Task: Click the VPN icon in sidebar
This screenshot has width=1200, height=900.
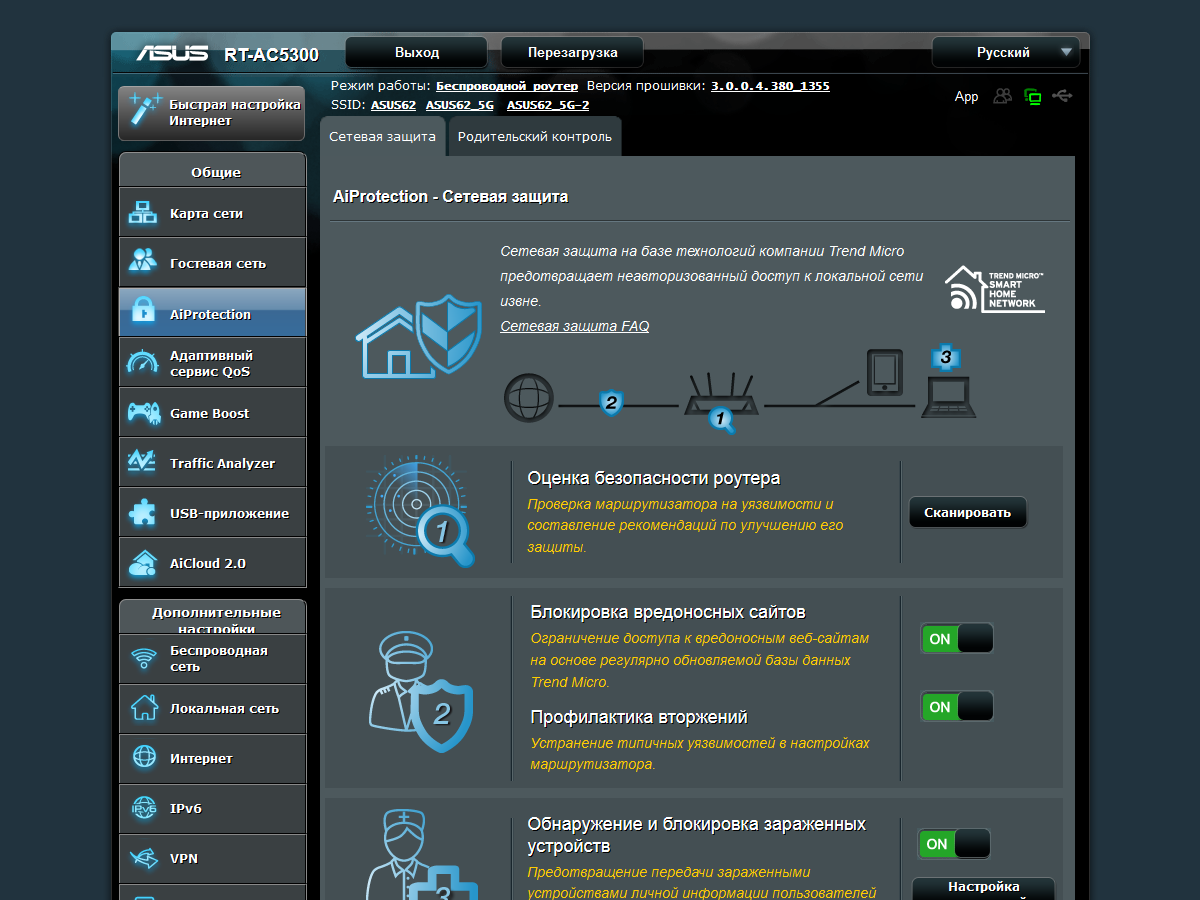Action: (x=144, y=858)
